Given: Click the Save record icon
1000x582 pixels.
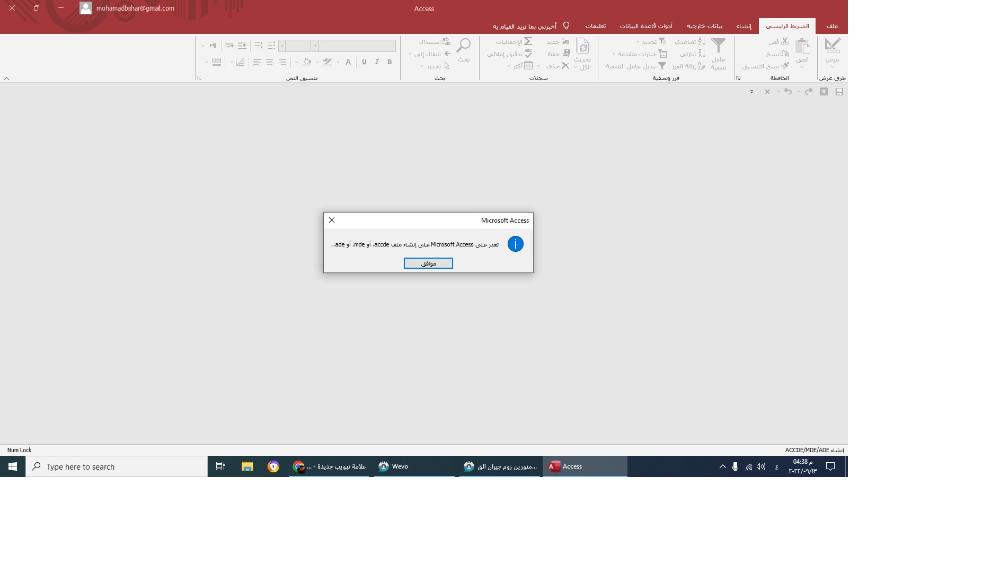Looking at the screenshot, I should click(x=566, y=54).
